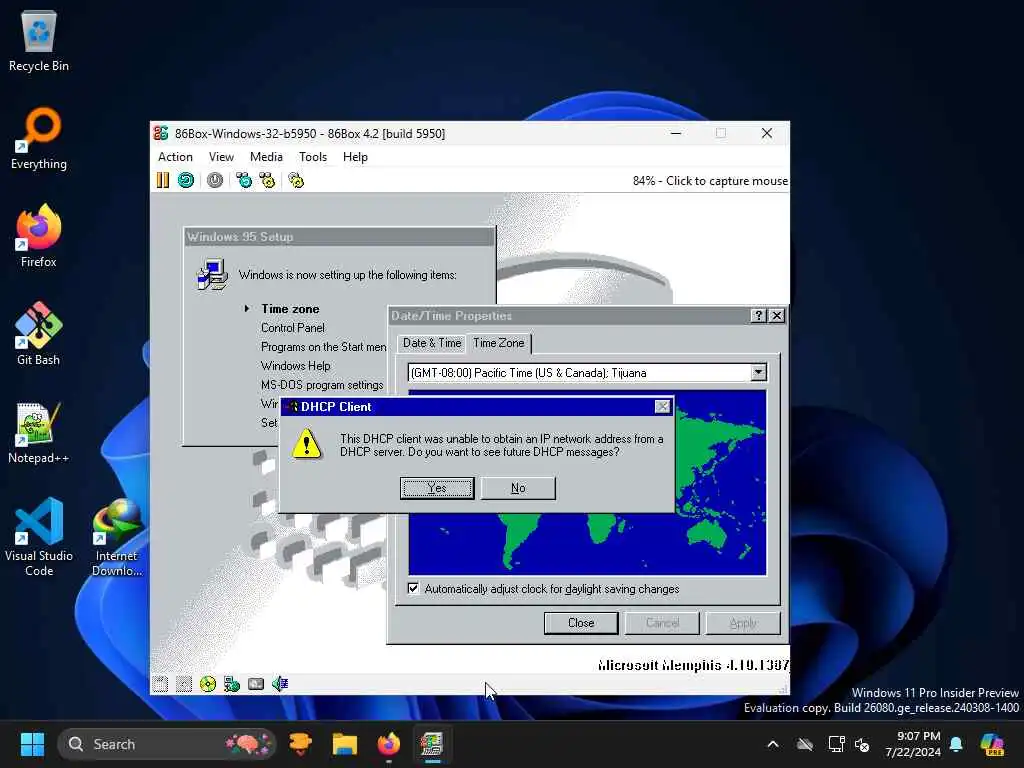Open the Action menu in 86Box
The image size is (1024, 768).
pos(175,157)
